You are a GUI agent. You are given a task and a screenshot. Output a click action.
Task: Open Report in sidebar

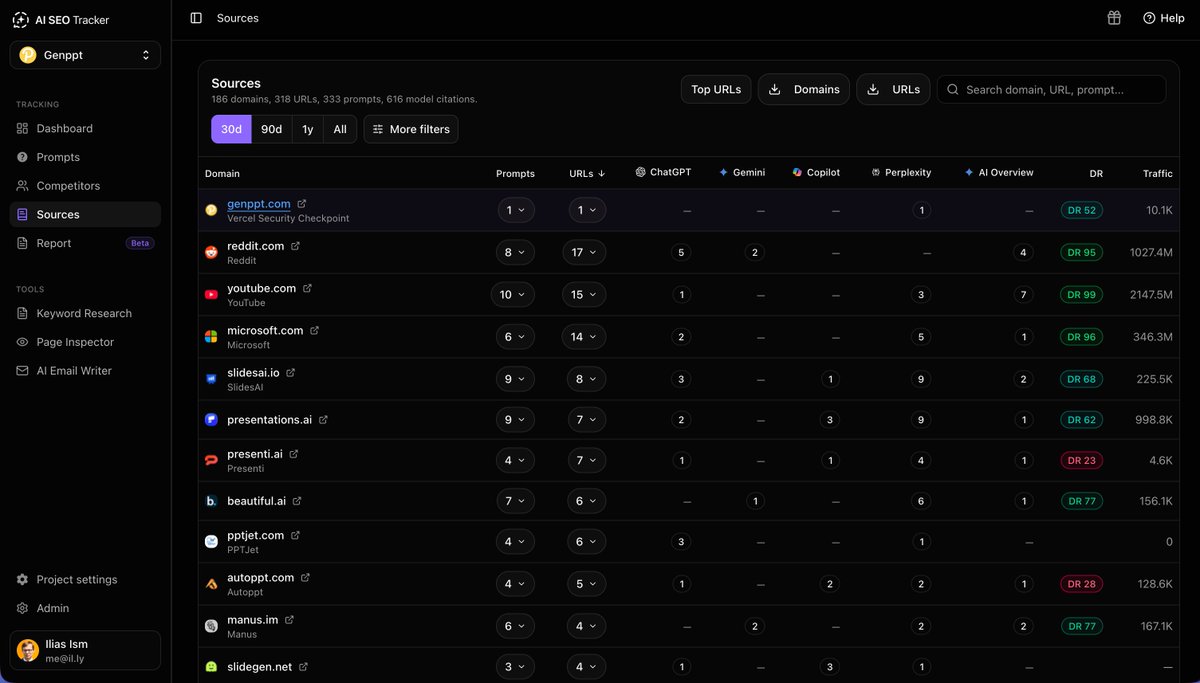(x=85, y=243)
